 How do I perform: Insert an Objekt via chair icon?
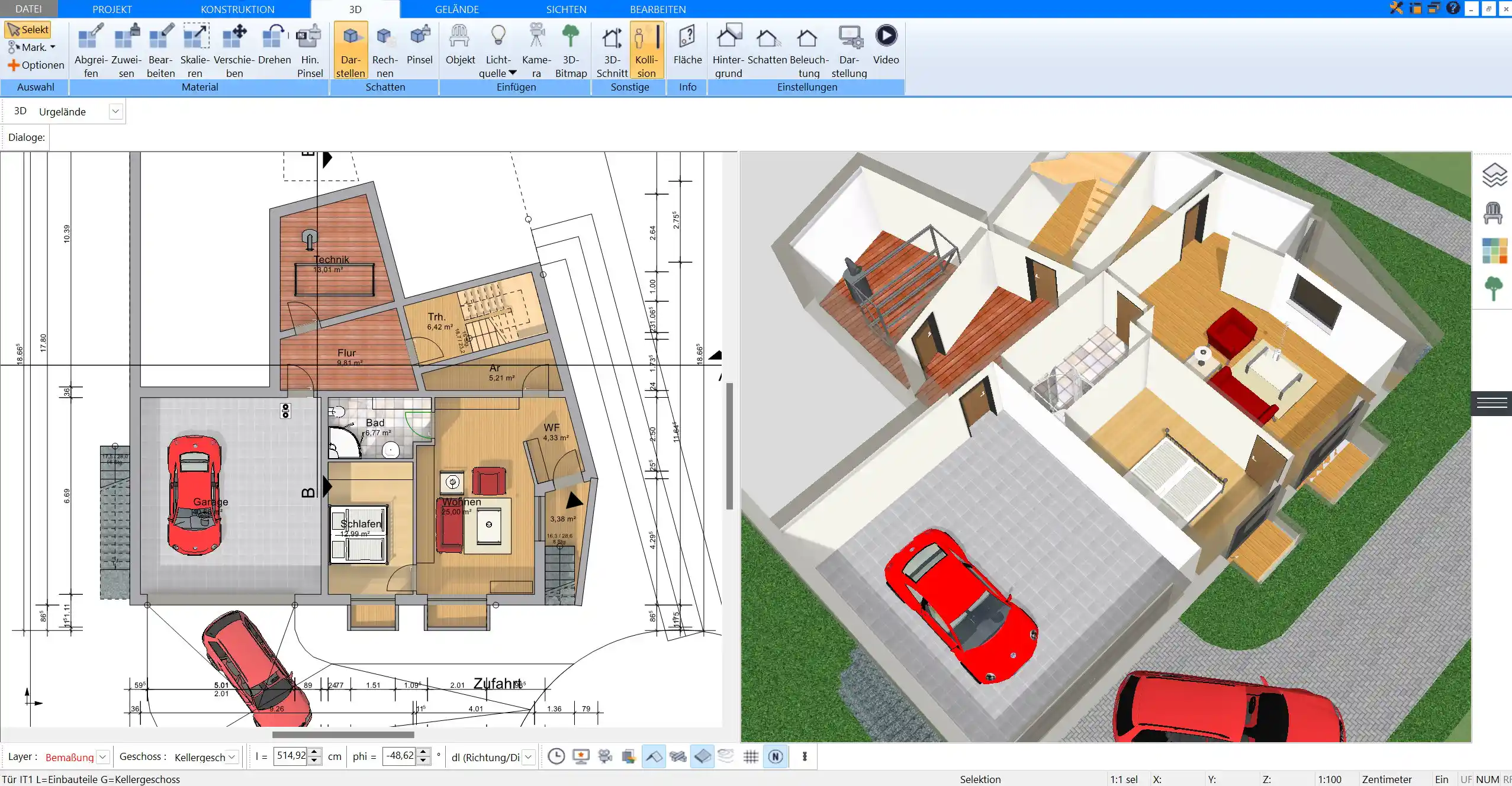tap(460, 44)
